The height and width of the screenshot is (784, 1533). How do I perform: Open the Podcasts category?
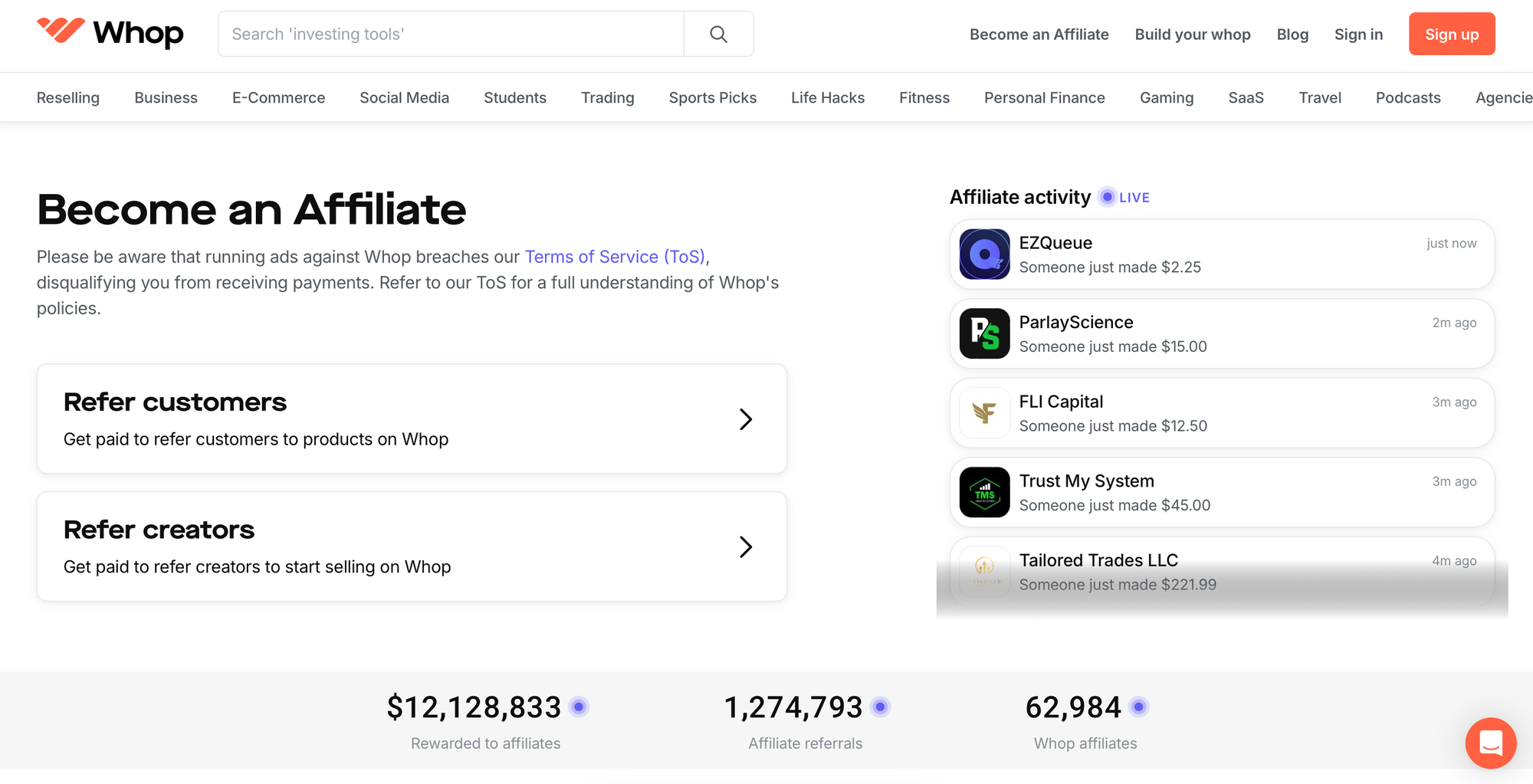click(1408, 97)
